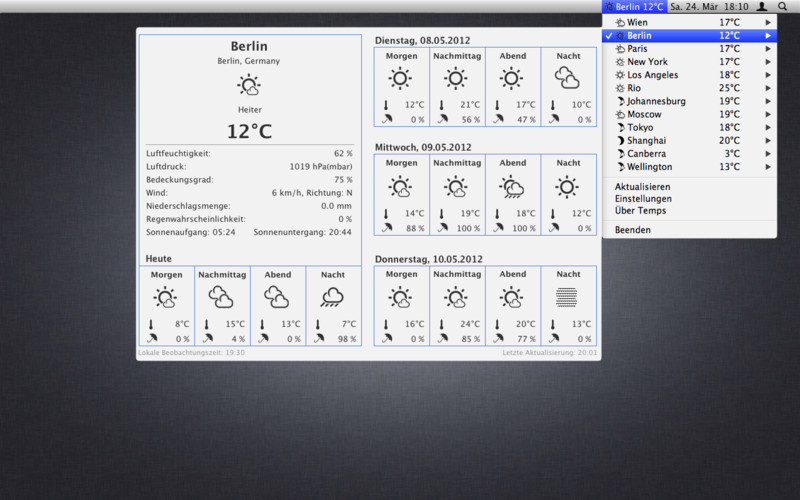Click Berlin's large current weather icon
800x500 pixels.
[x=249, y=86]
